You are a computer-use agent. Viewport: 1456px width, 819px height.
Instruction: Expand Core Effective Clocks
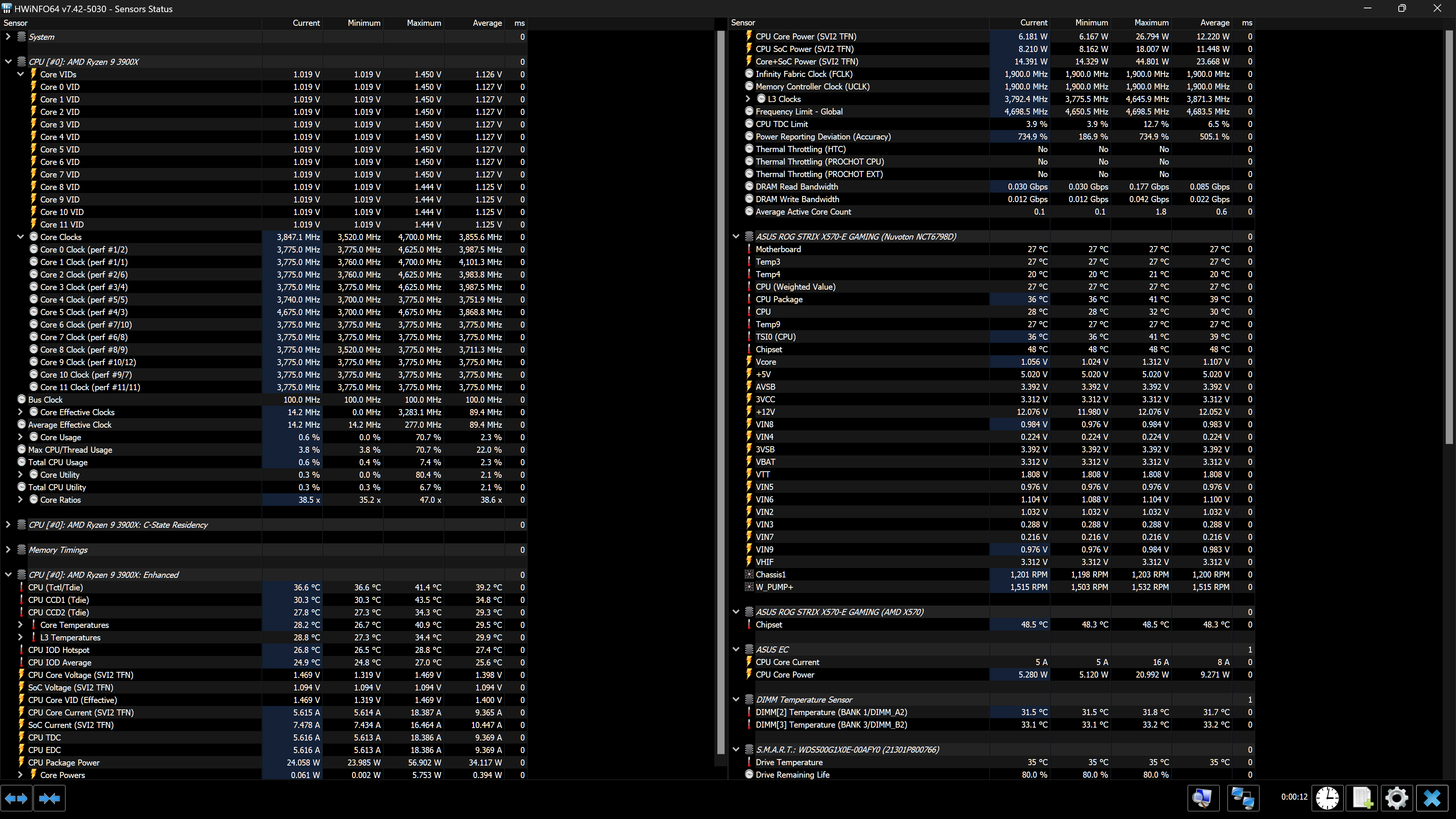20,412
